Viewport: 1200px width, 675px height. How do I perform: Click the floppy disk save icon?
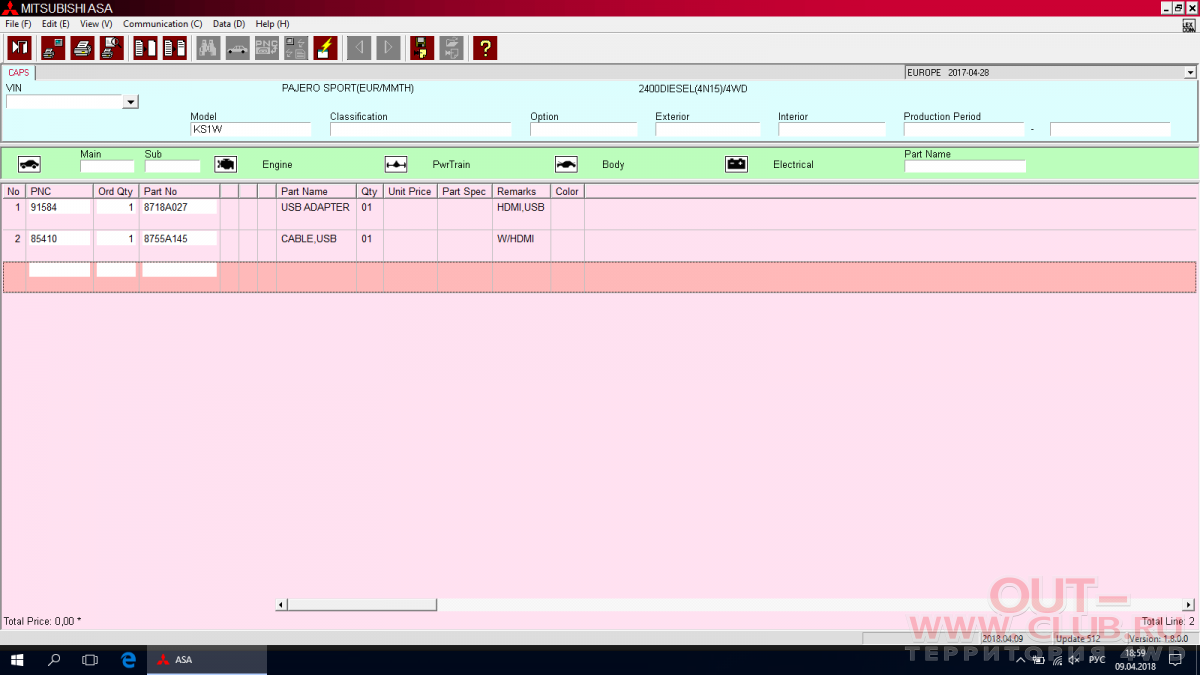pos(422,47)
